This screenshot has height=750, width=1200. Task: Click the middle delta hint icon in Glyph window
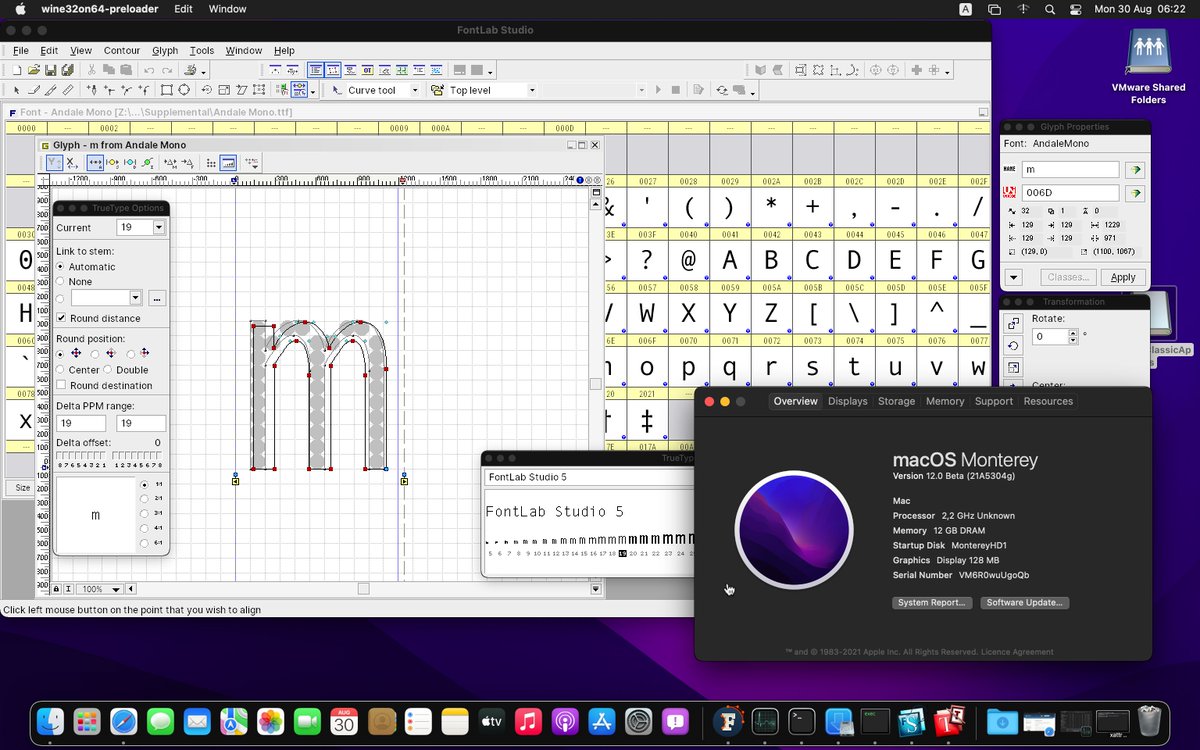(x=170, y=162)
